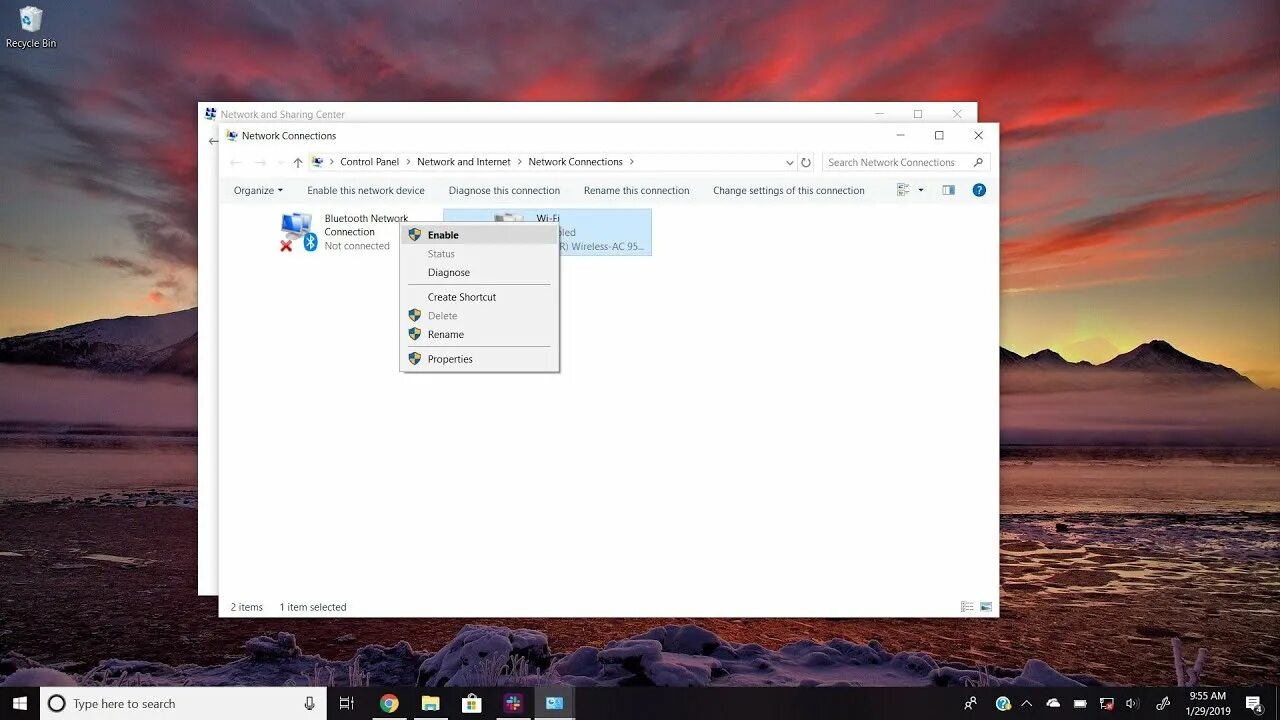The image size is (1280, 720).
Task: Click the battery tray icon
Action: 1080,703
